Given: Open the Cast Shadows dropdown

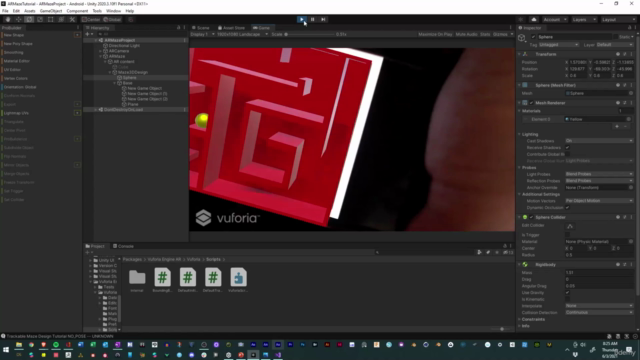Looking at the screenshot, I should pyautogui.click(x=599, y=141).
